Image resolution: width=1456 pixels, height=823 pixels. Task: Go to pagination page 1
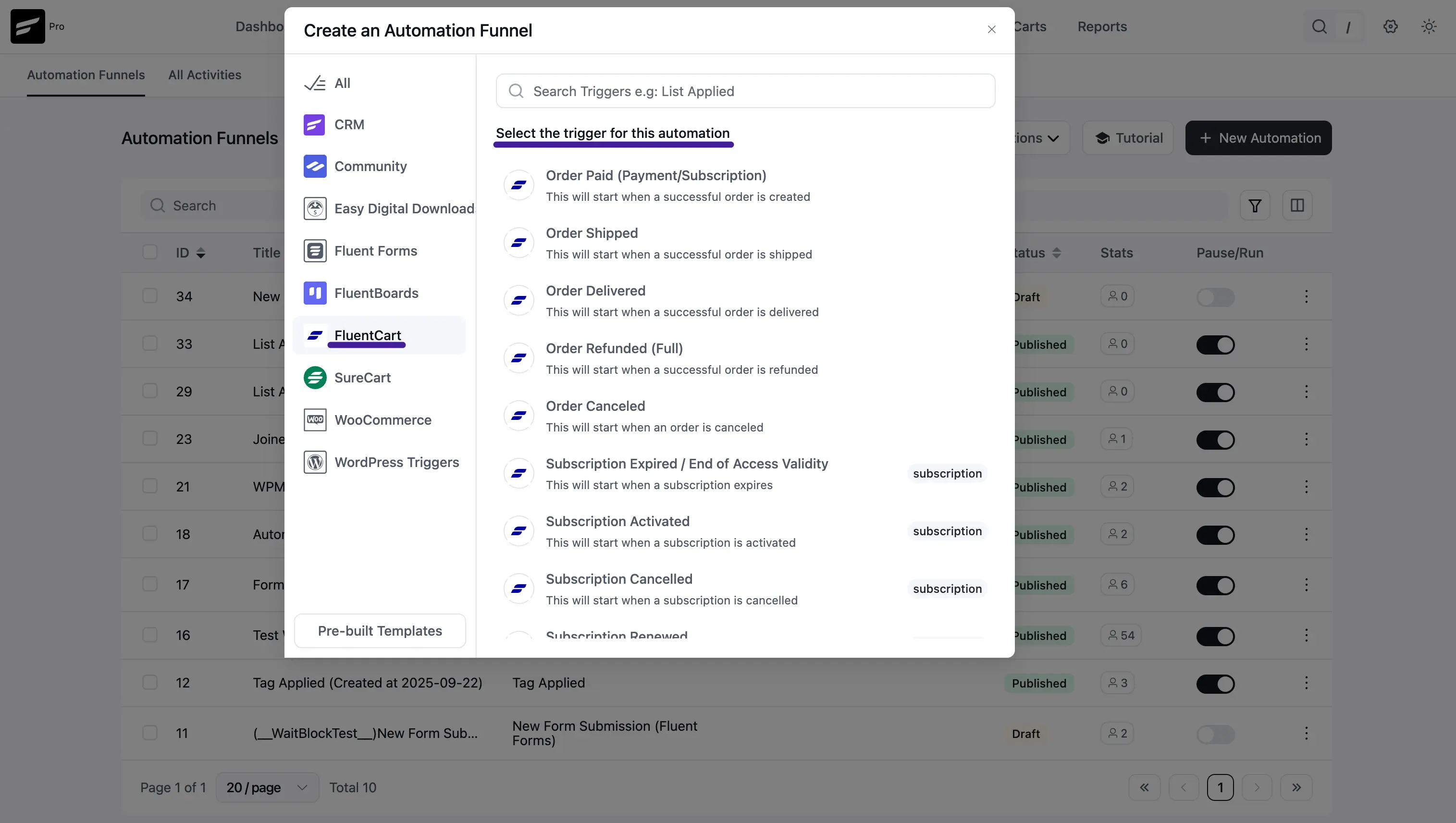1221,787
